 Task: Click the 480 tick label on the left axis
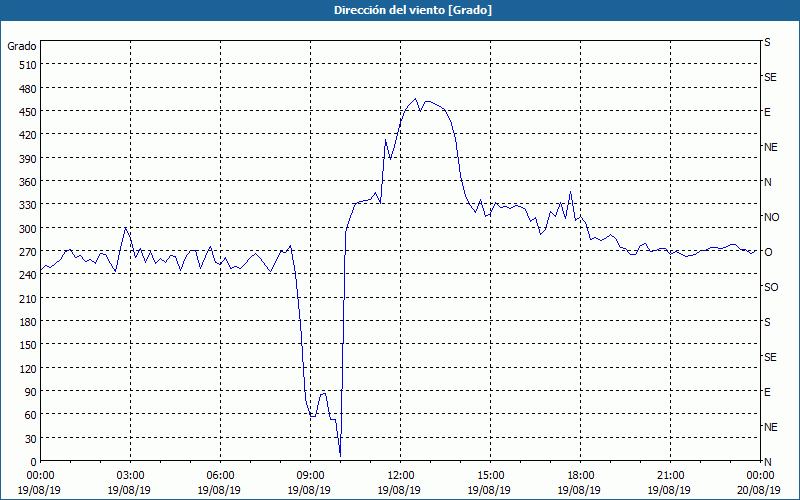pyautogui.click(x=28, y=88)
